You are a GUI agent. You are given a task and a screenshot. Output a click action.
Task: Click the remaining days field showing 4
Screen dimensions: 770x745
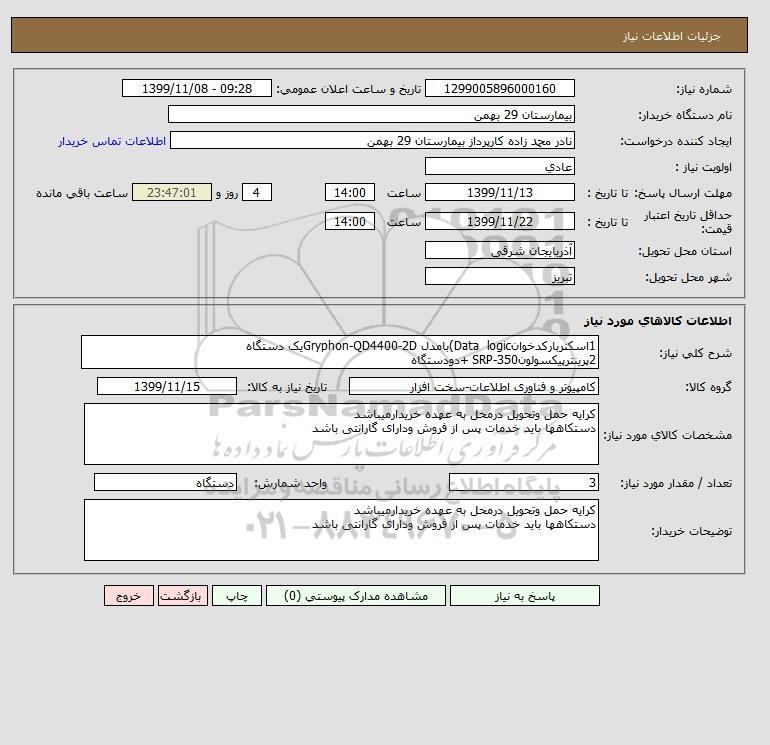click(256, 193)
